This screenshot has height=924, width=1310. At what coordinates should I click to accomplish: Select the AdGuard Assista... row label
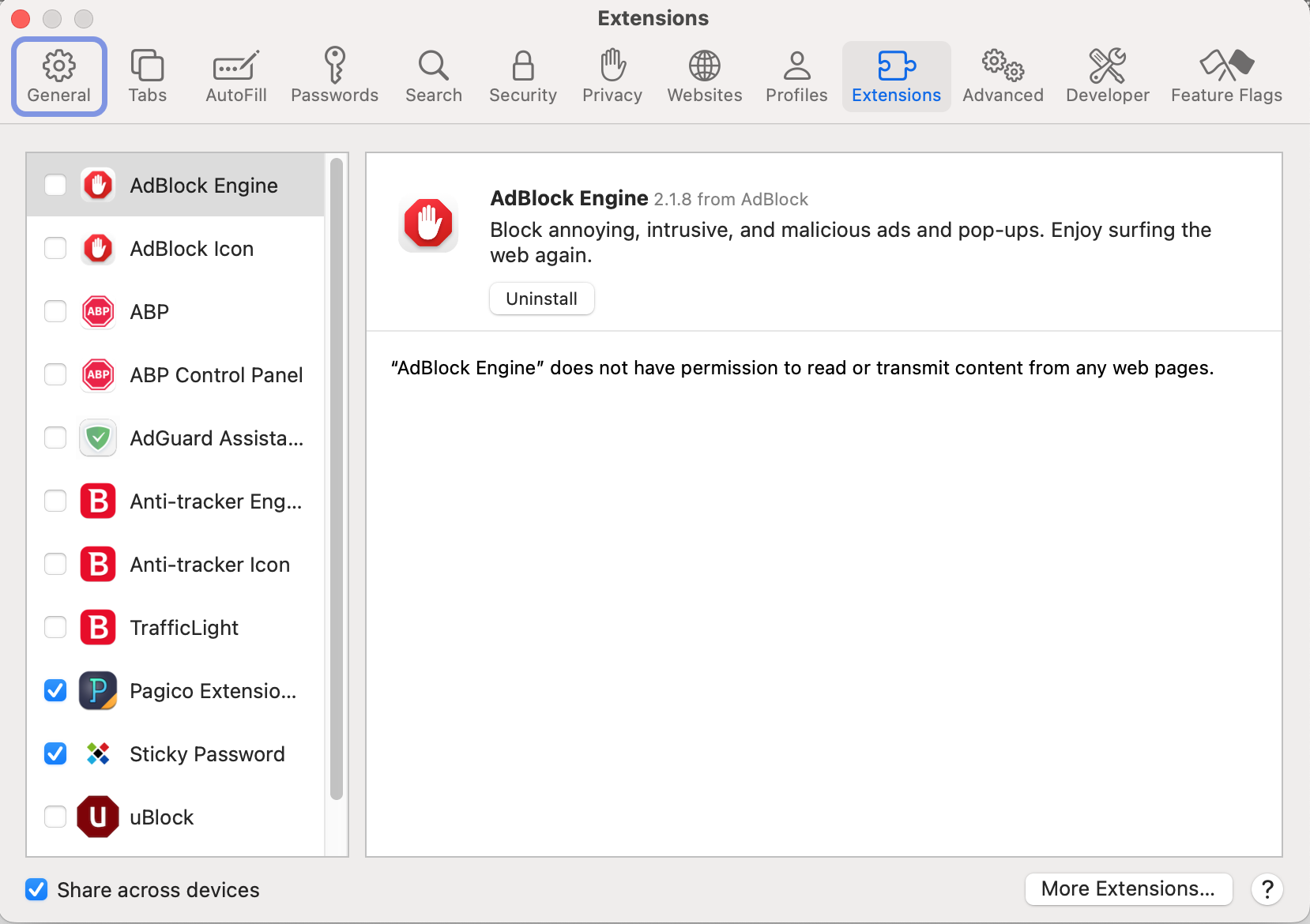(216, 438)
